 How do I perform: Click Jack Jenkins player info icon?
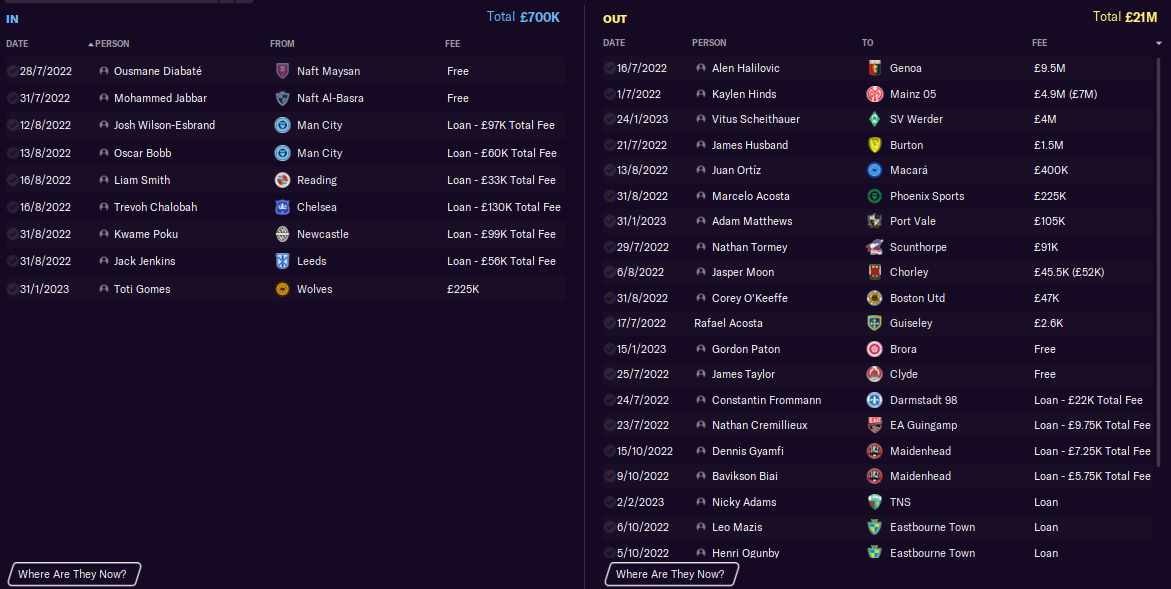pyautogui.click(x=104, y=261)
